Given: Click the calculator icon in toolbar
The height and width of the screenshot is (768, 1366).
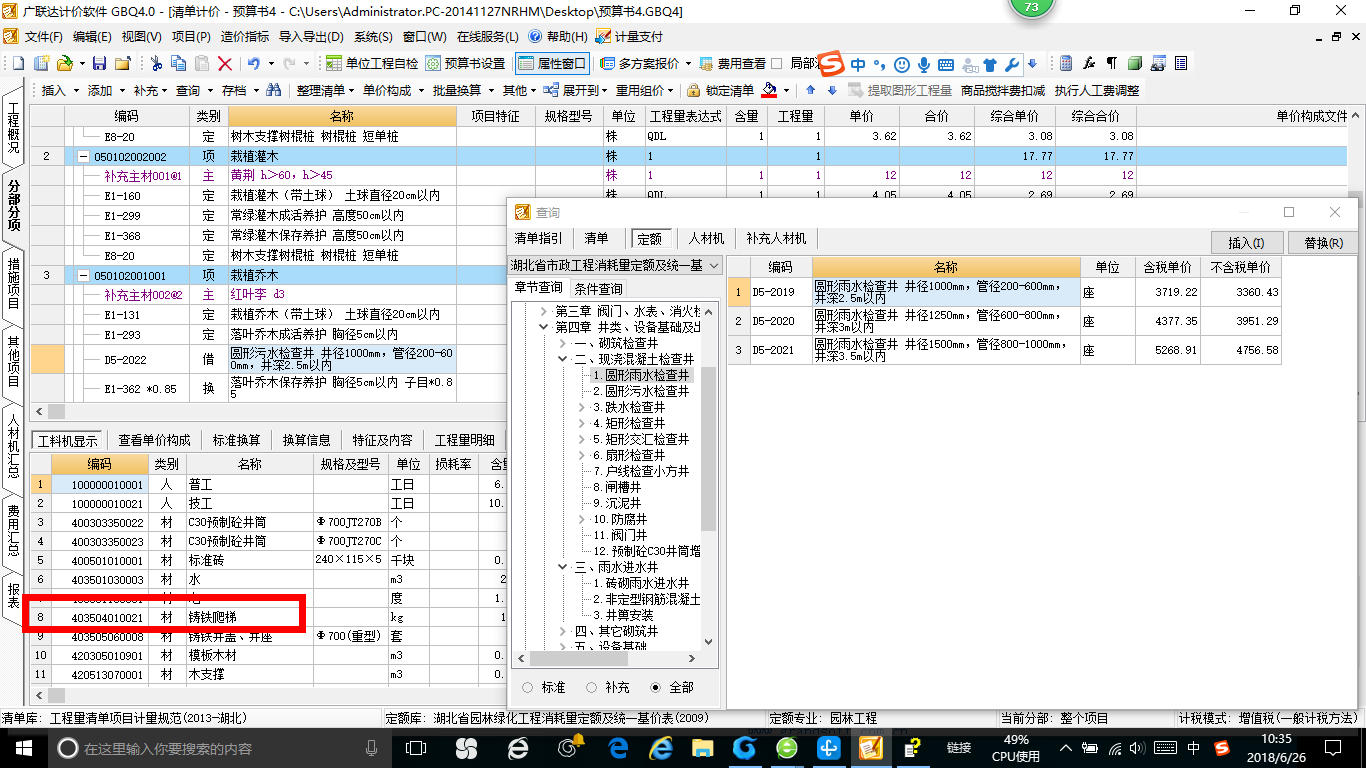Looking at the screenshot, I should 1066,63.
